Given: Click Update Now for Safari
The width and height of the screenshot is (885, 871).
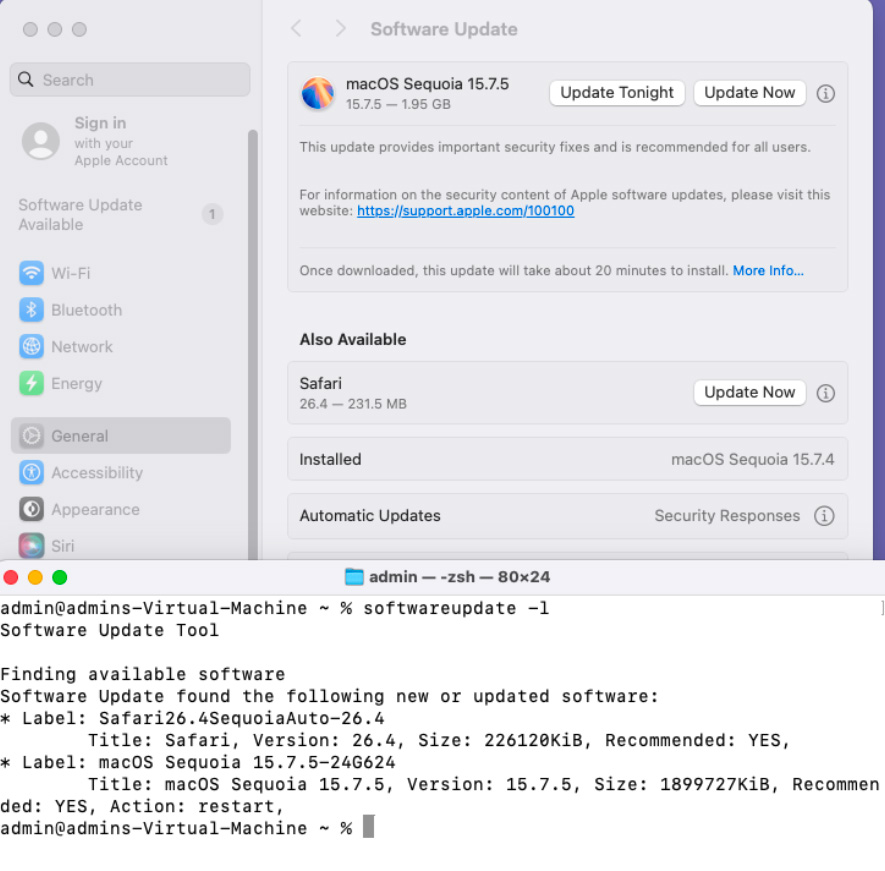Looking at the screenshot, I should 750,392.
